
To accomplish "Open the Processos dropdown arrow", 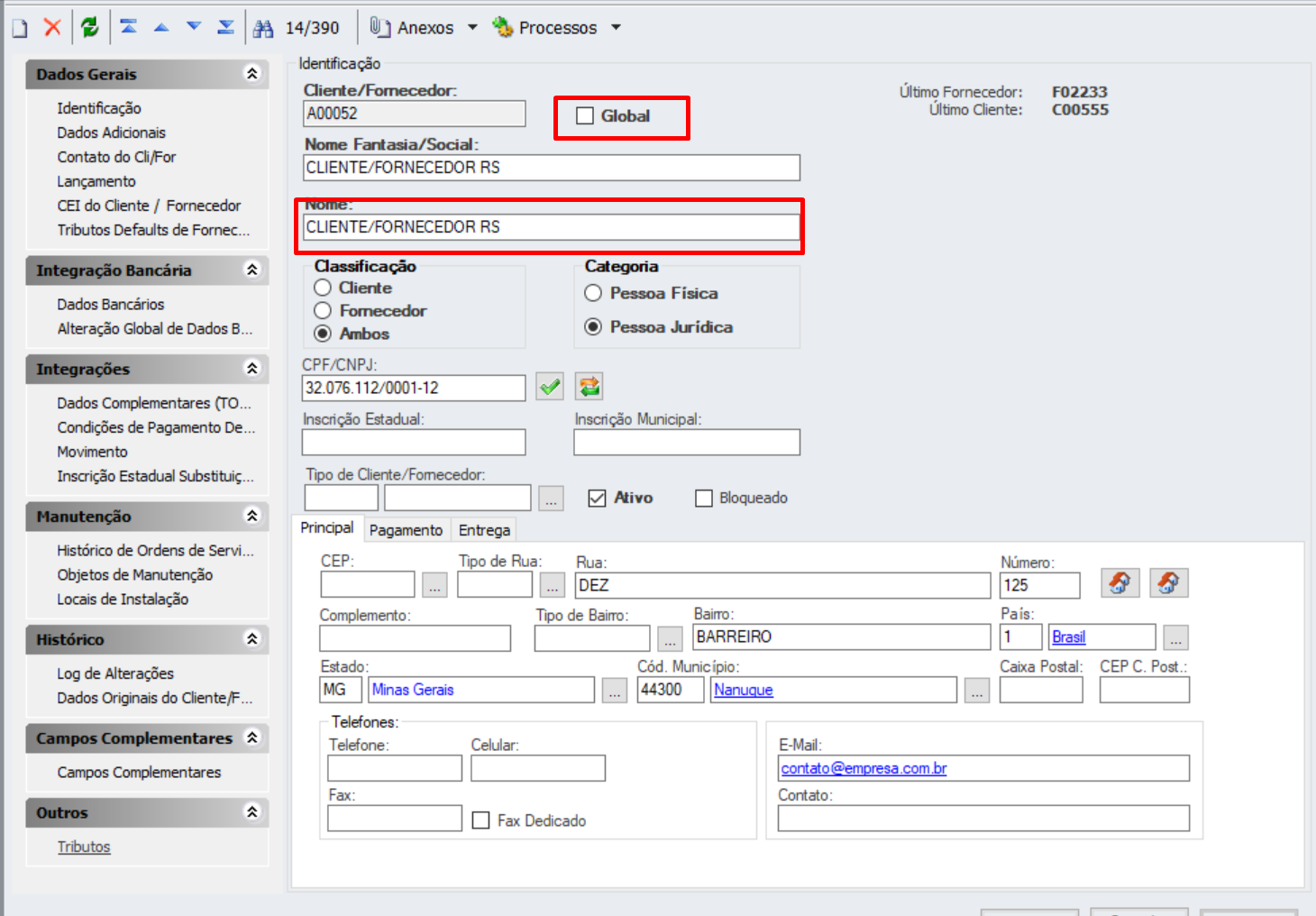I will click(x=617, y=27).
